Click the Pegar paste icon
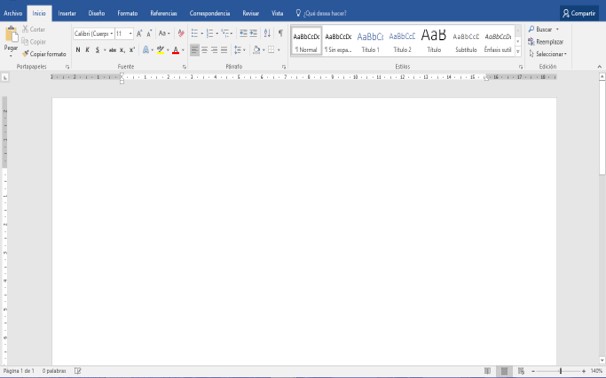Viewport: 606px width, 378px height. (x=12, y=34)
